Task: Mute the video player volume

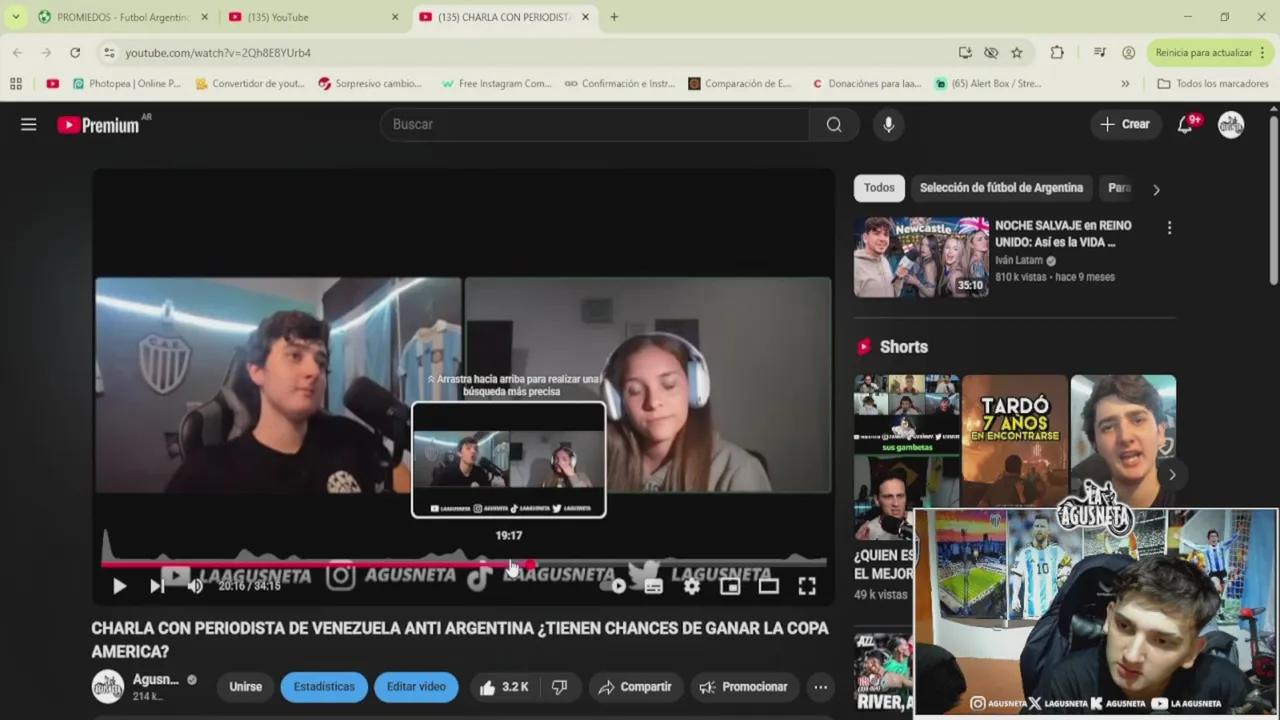Action: 195,587
